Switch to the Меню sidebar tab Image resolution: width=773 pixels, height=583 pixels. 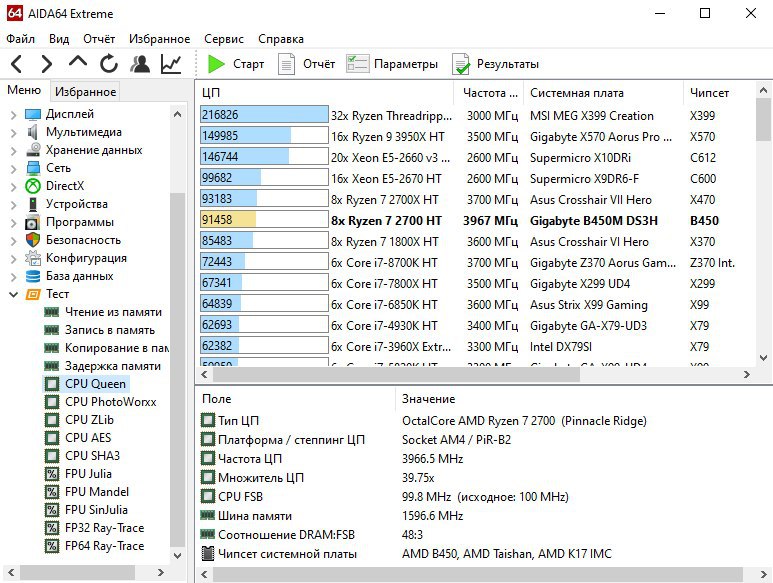24,90
